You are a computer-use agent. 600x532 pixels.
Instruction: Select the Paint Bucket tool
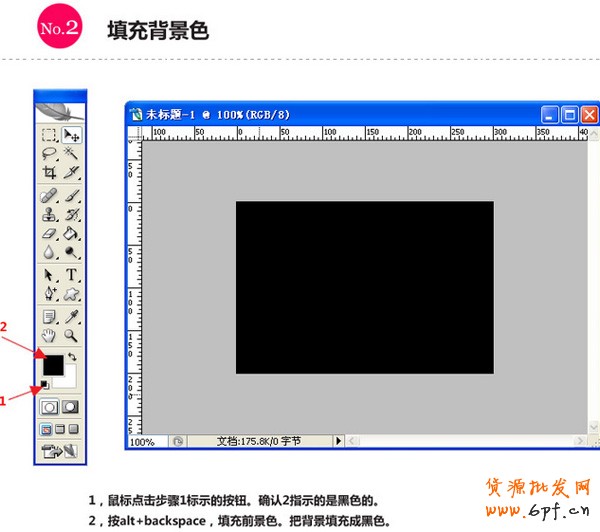click(71, 233)
